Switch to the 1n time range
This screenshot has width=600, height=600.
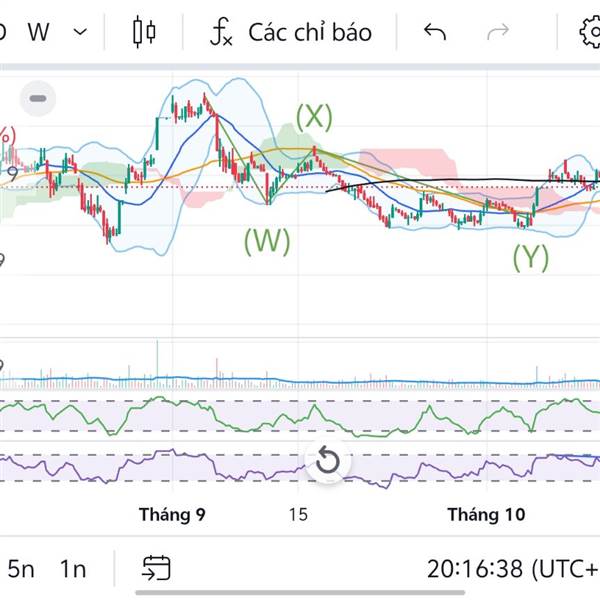tap(72, 569)
